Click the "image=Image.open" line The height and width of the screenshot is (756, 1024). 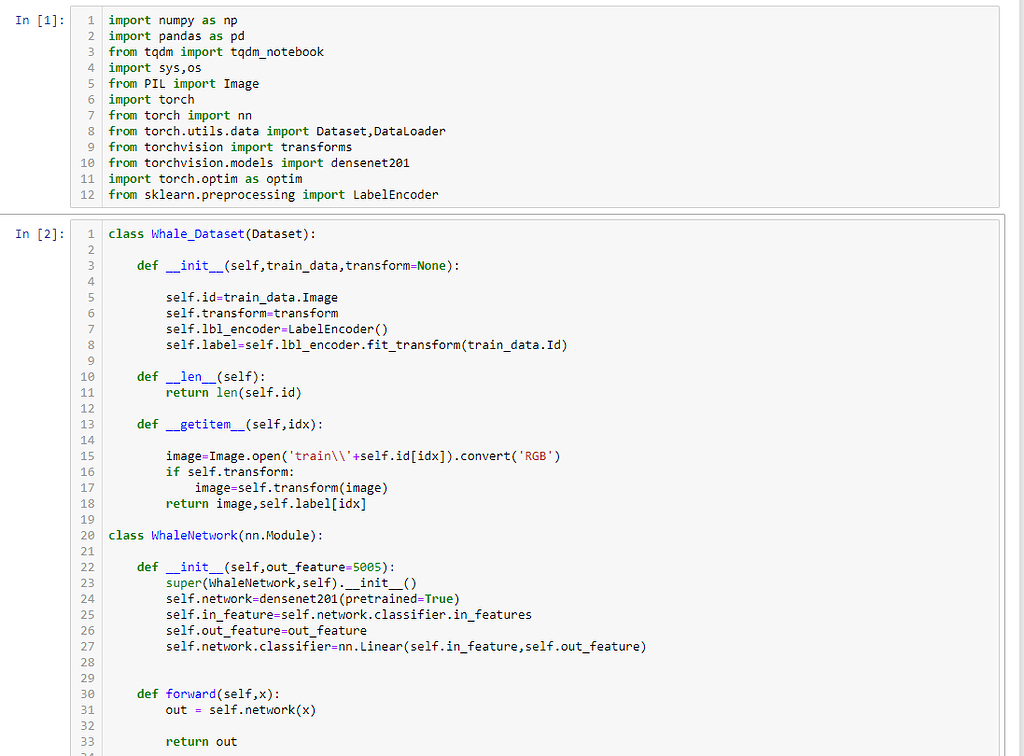point(363,456)
